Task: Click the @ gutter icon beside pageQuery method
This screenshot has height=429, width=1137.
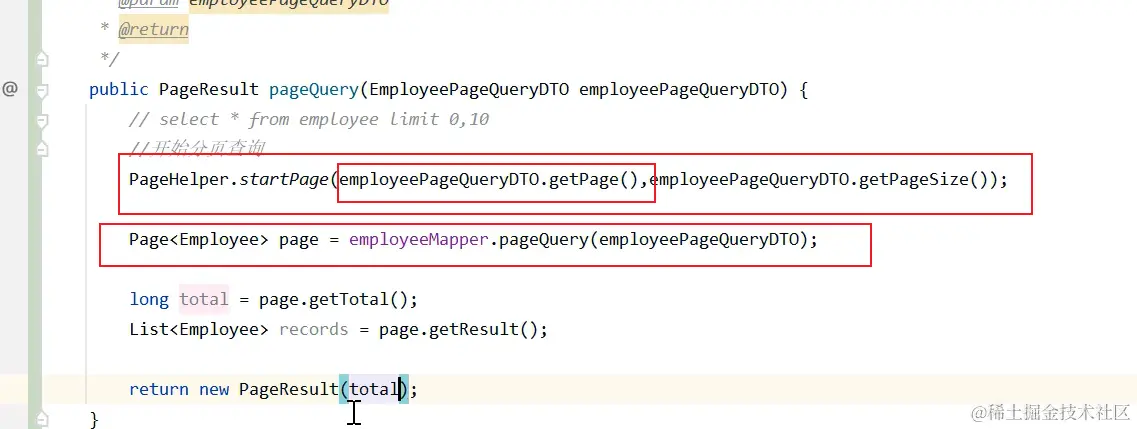Action: pos(9,89)
